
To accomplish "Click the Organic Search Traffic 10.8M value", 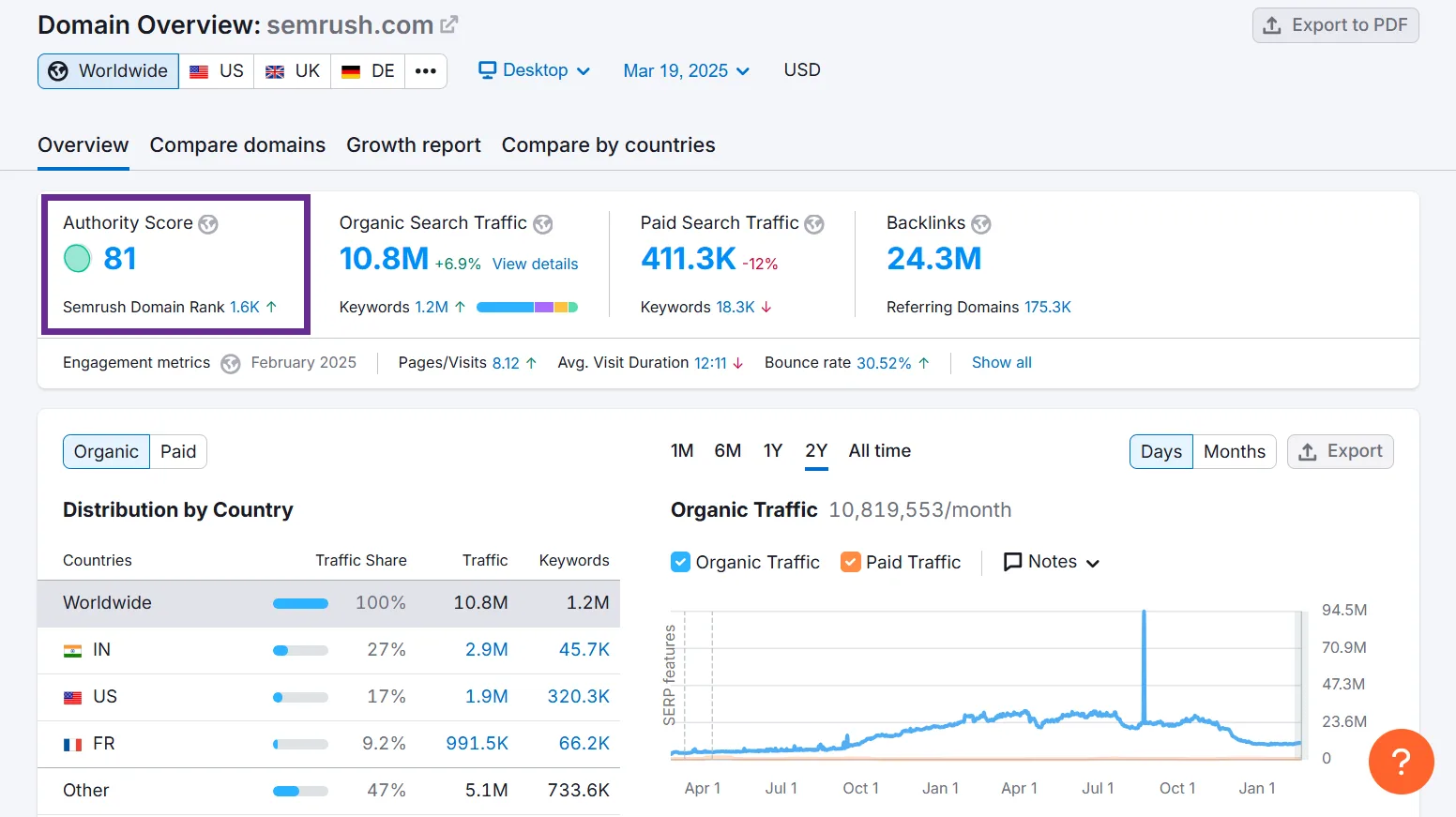I will [384, 258].
